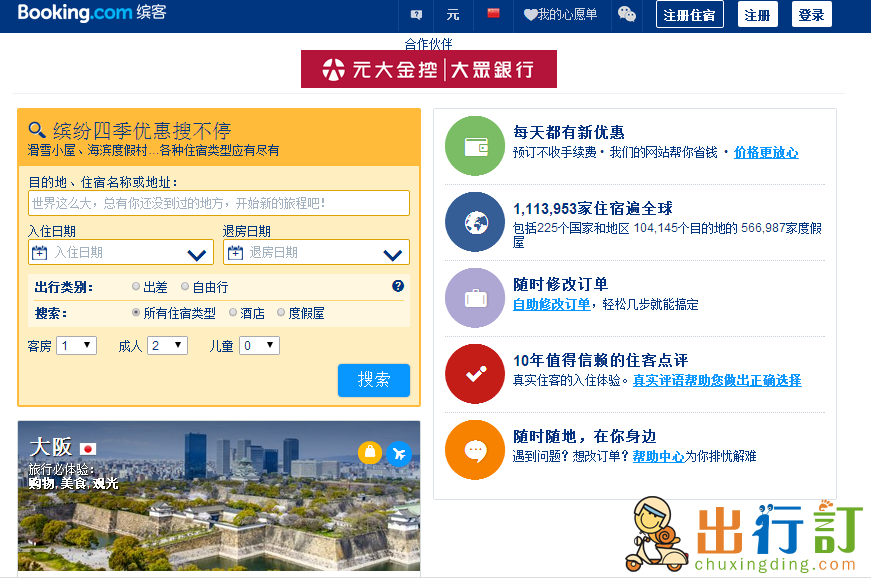Click the 1,113,953家住宿遍全球 heading
The image size is (871, 578).
(x=593, y=208)
